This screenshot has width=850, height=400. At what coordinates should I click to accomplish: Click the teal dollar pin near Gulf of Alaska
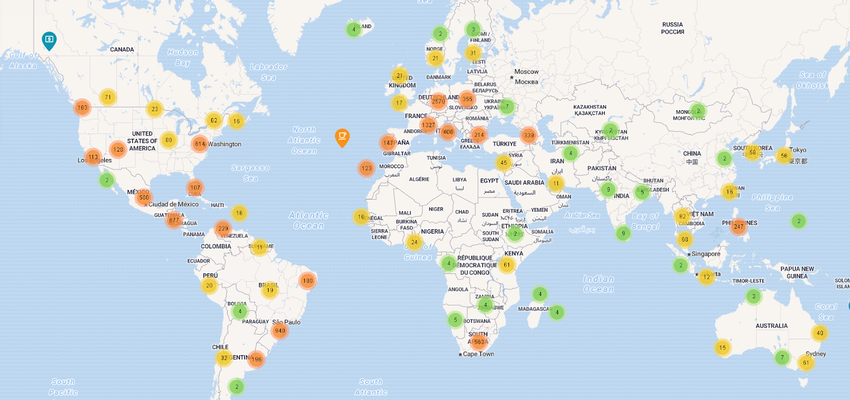tap(49, 40)
